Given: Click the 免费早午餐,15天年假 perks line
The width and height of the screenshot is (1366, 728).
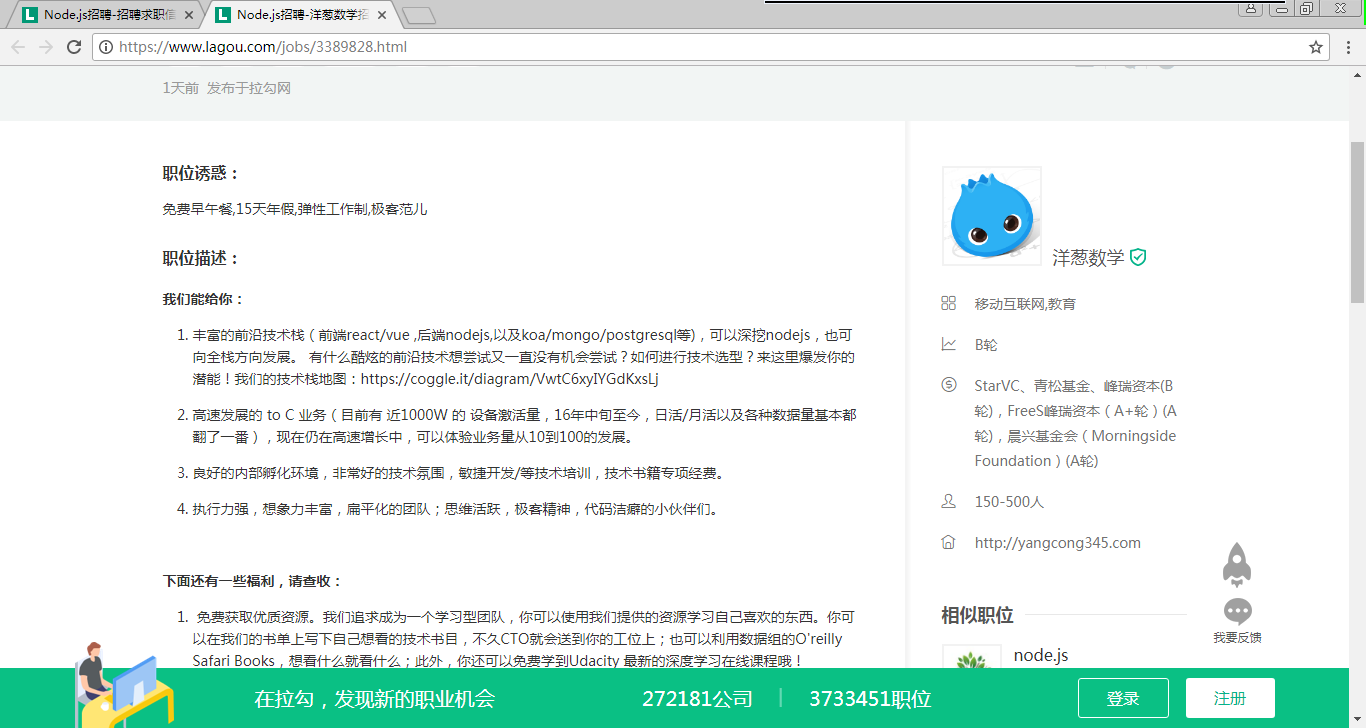Looking at the screenshot, I should [295, 209].
